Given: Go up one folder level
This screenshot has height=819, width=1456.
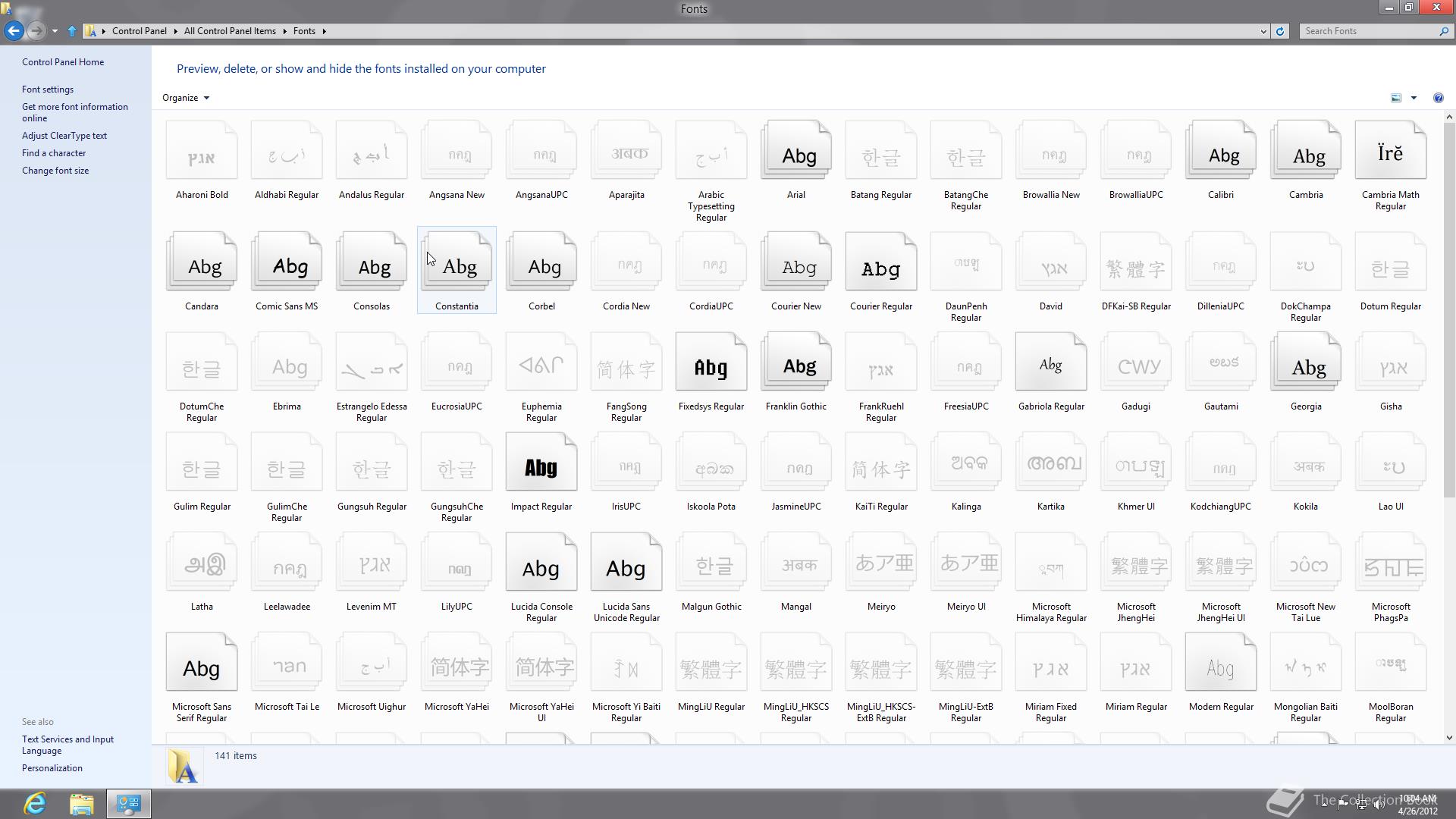Looking at the screenshot, I should (x=72, y=31).
